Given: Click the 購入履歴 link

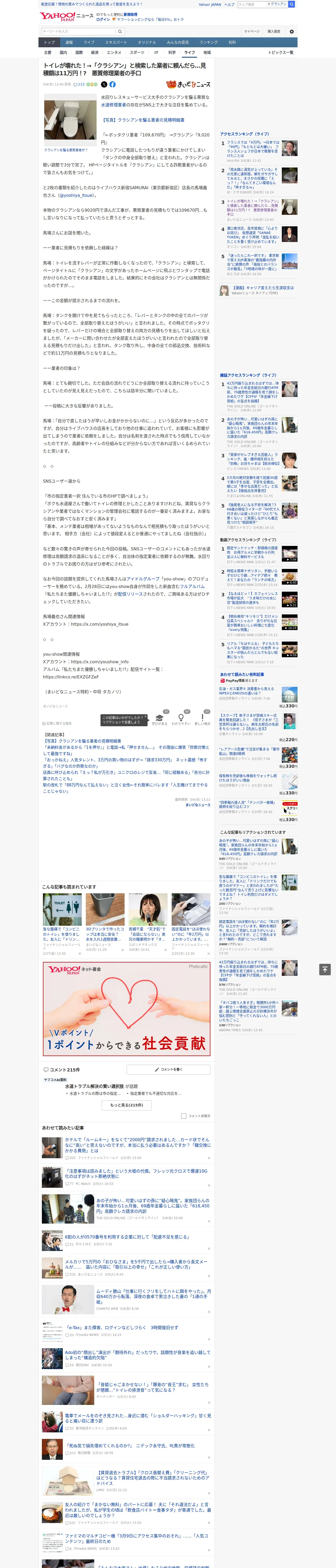Looking at the screenshot, I should [x=274, y=31].
